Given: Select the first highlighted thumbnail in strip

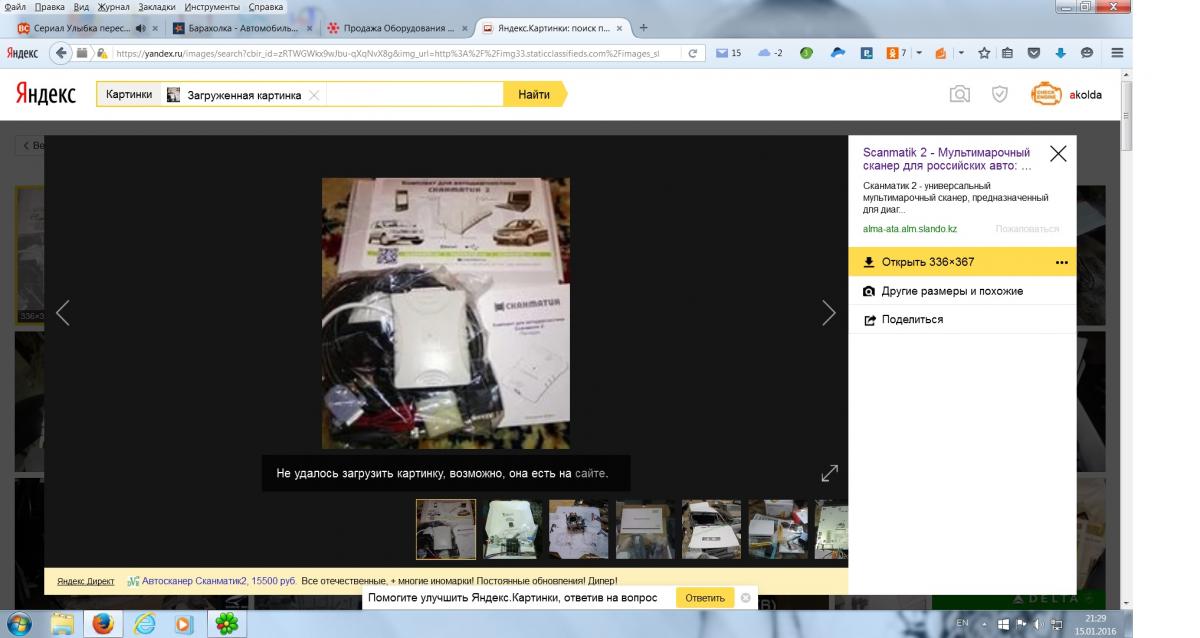Looking at the screenshot, I should pyautogui.click(x=446, y=529).
